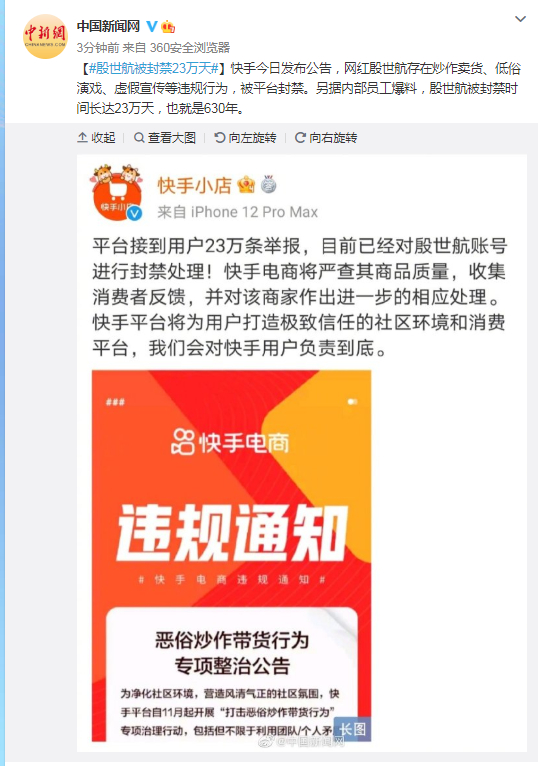Click 查看大图 to view large image
The height and width of the screenshot is (766, 538).
point(165,138)
